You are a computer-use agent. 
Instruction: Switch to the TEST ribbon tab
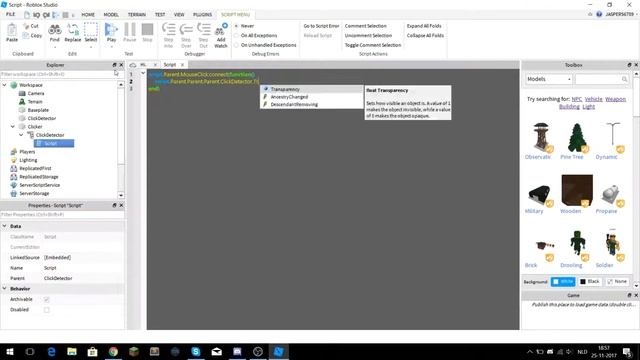(160, 15)
